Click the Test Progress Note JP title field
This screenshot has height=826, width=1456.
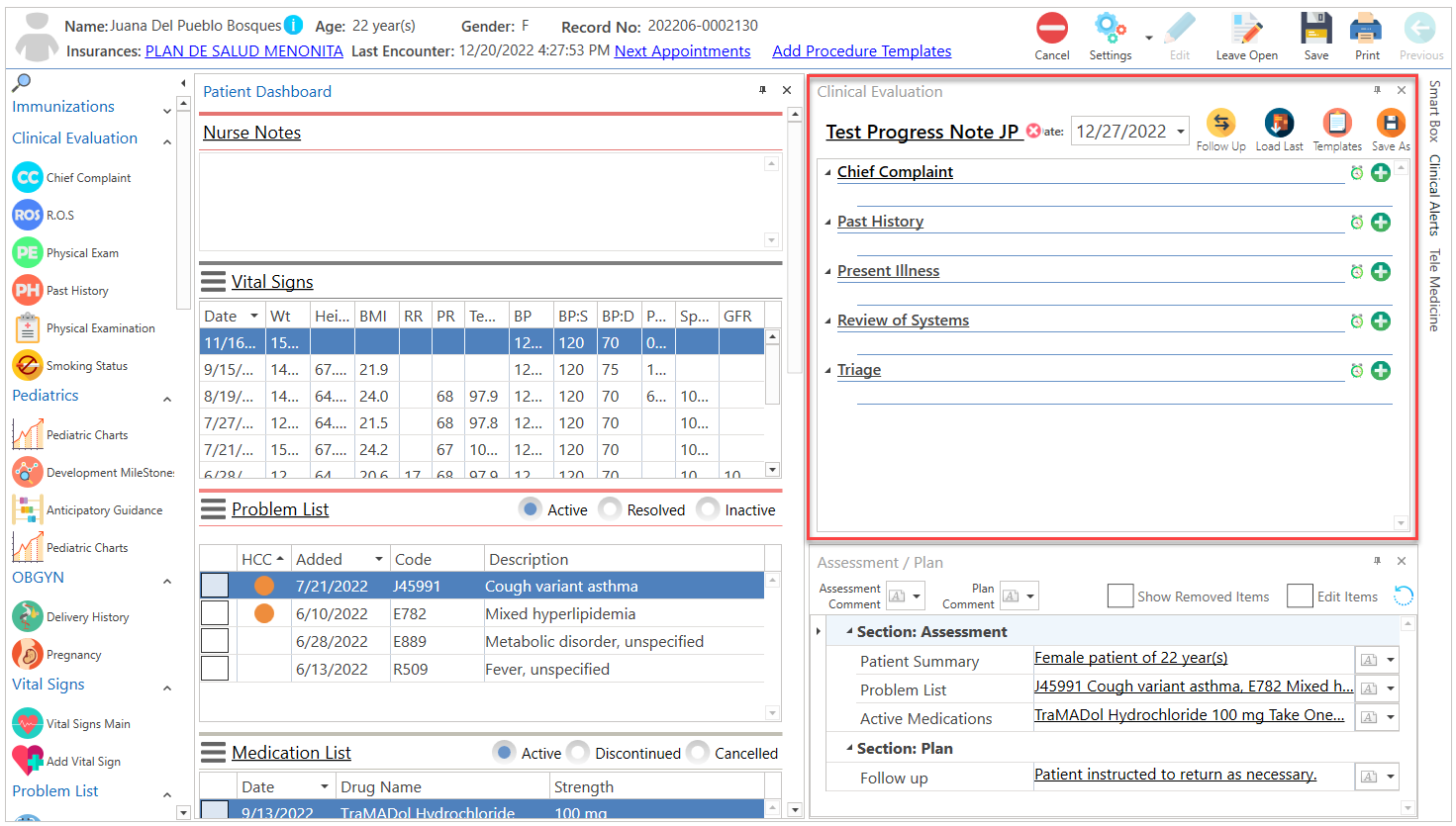(921, 132)
